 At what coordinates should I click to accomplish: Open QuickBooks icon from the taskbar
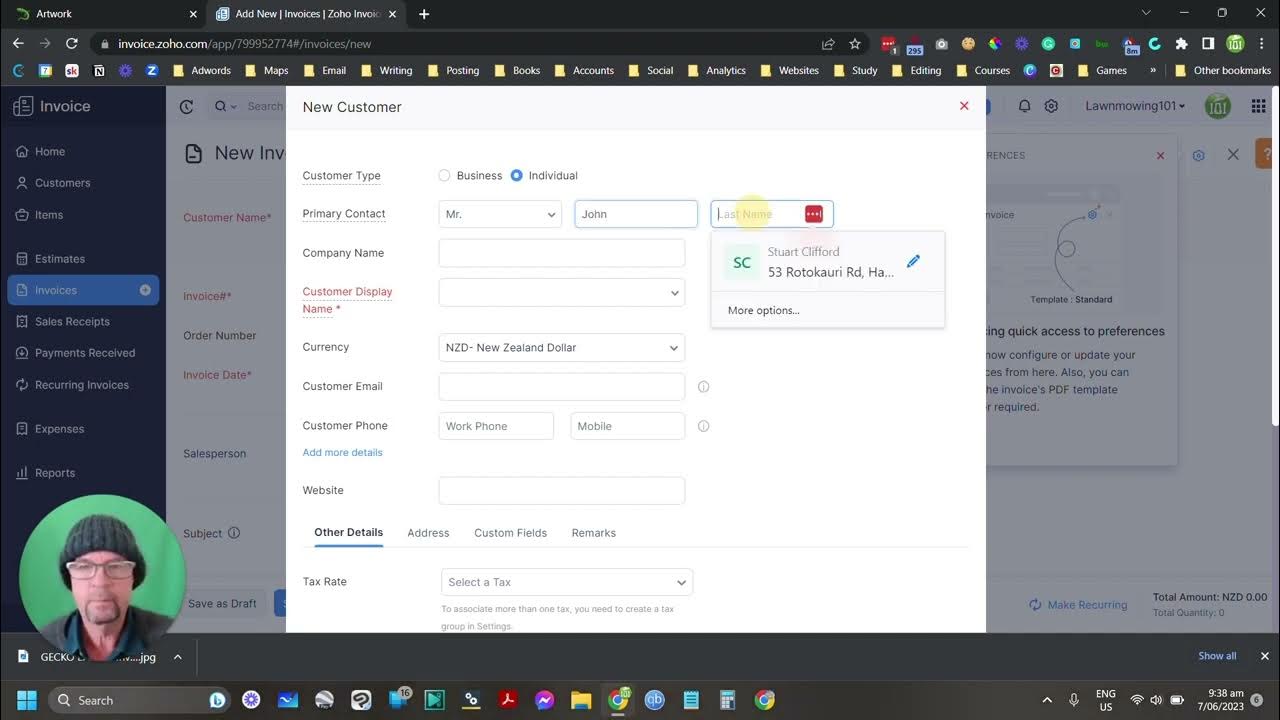655,700
